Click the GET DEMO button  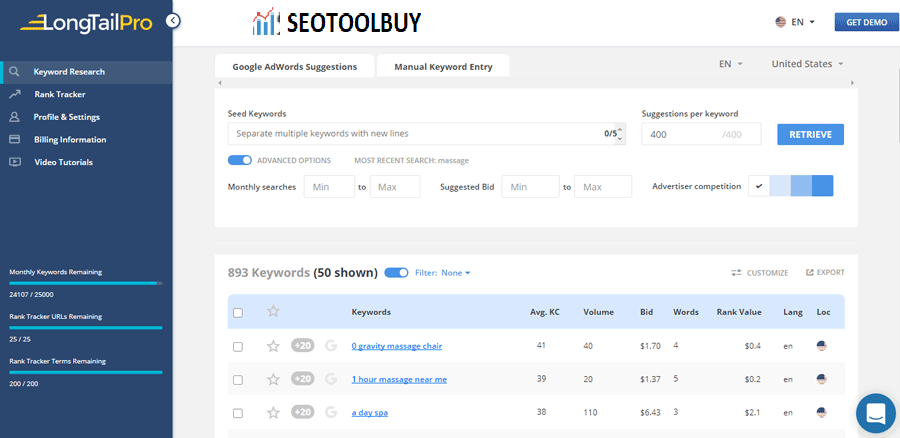(866, 22)
